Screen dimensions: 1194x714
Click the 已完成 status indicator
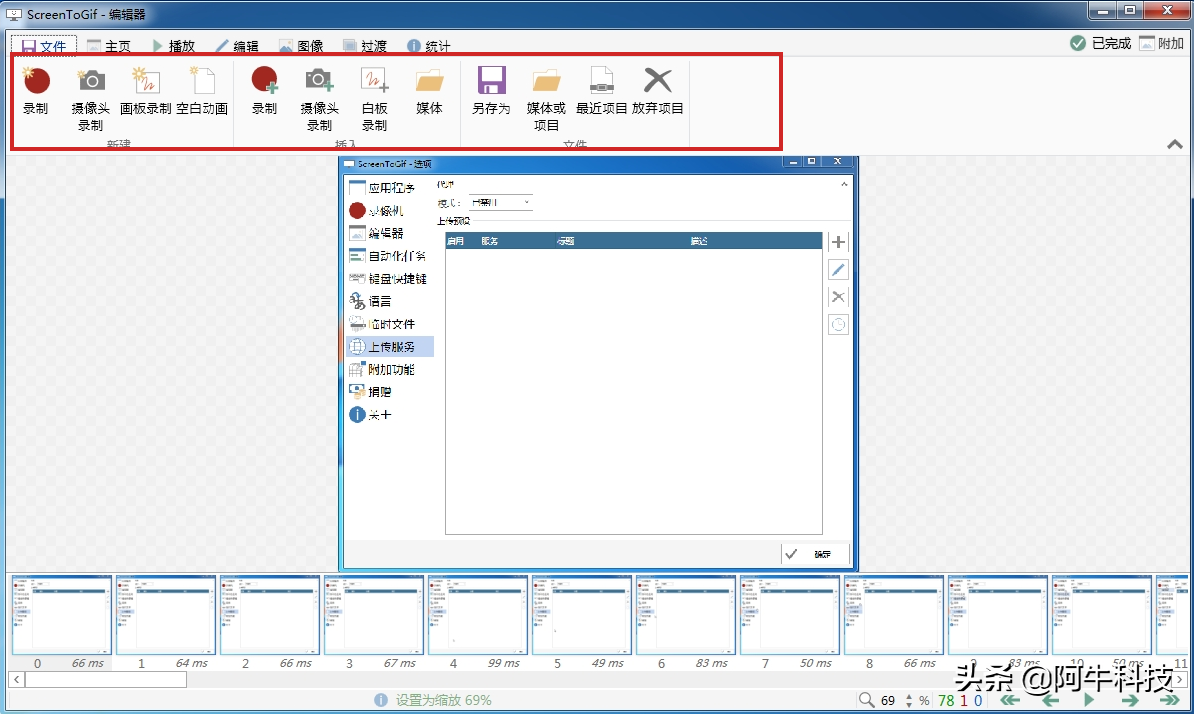1100,43
